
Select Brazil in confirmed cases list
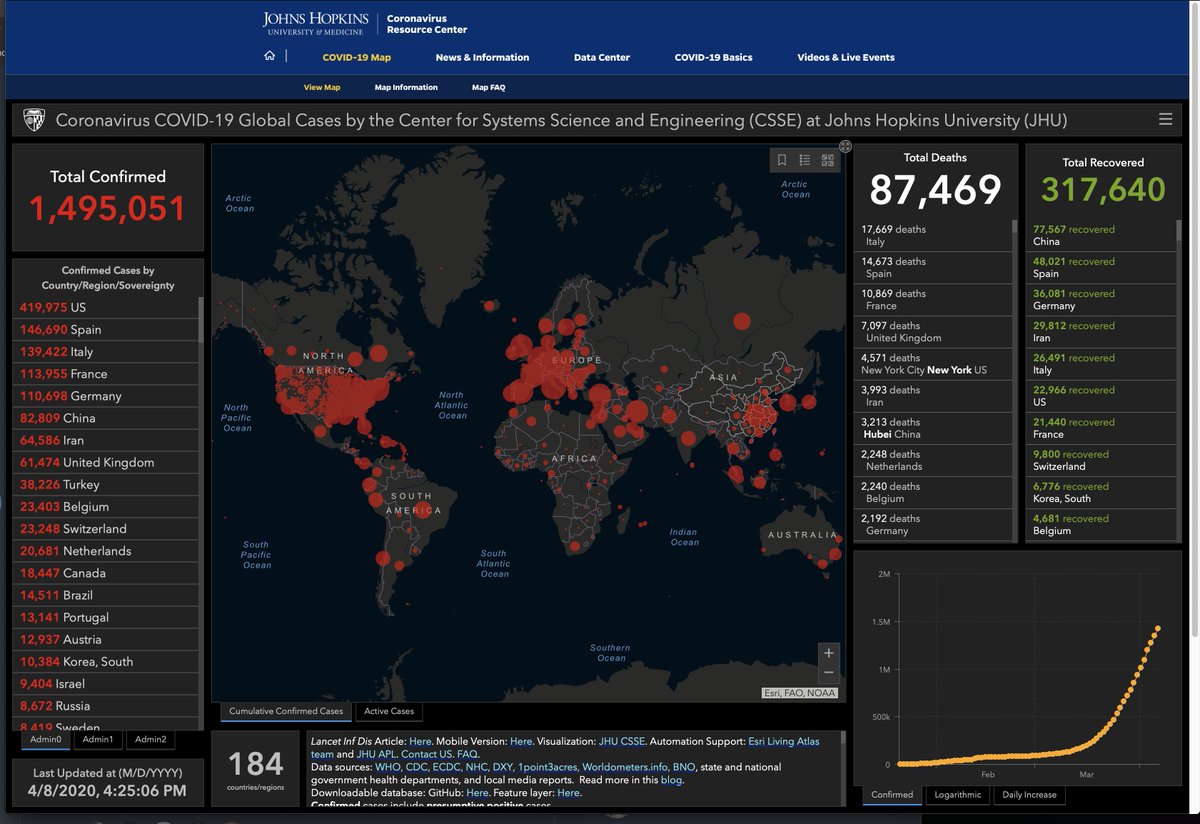106,595
